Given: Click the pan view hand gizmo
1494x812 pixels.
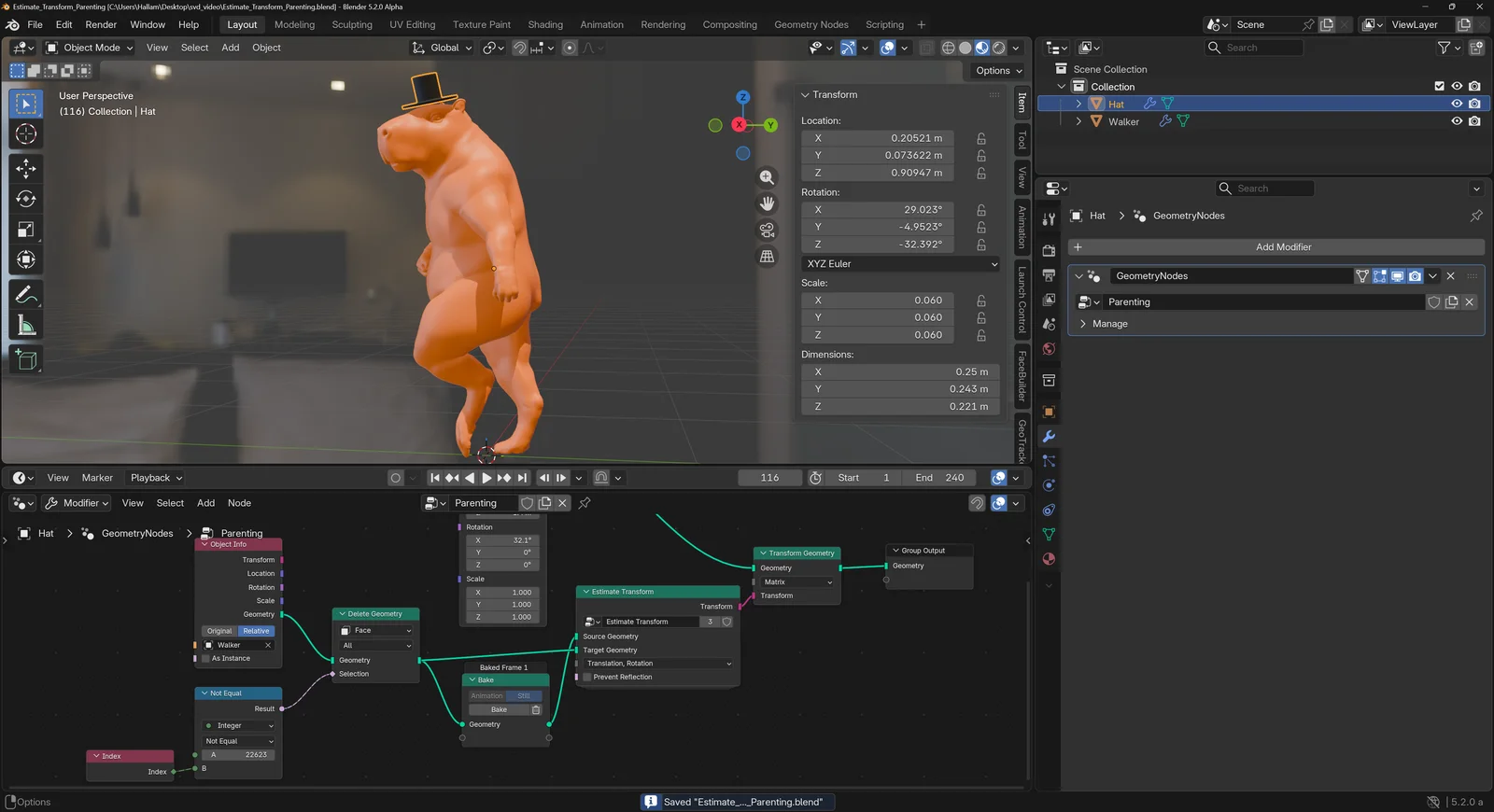Looking at the screenshot, I should (x=767, y=203).
